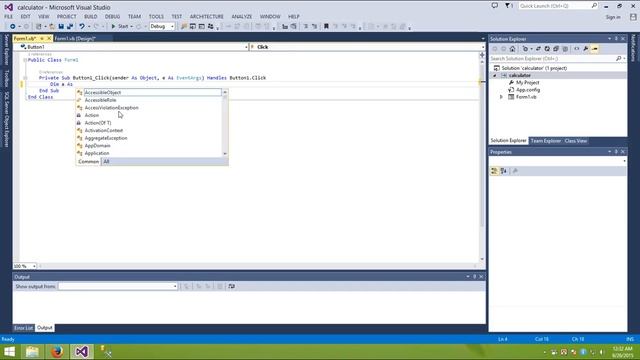This screenshot has width=640, height=360.
Task: Click the Visual Studio taskbar icon
Action: pos(81,351)
